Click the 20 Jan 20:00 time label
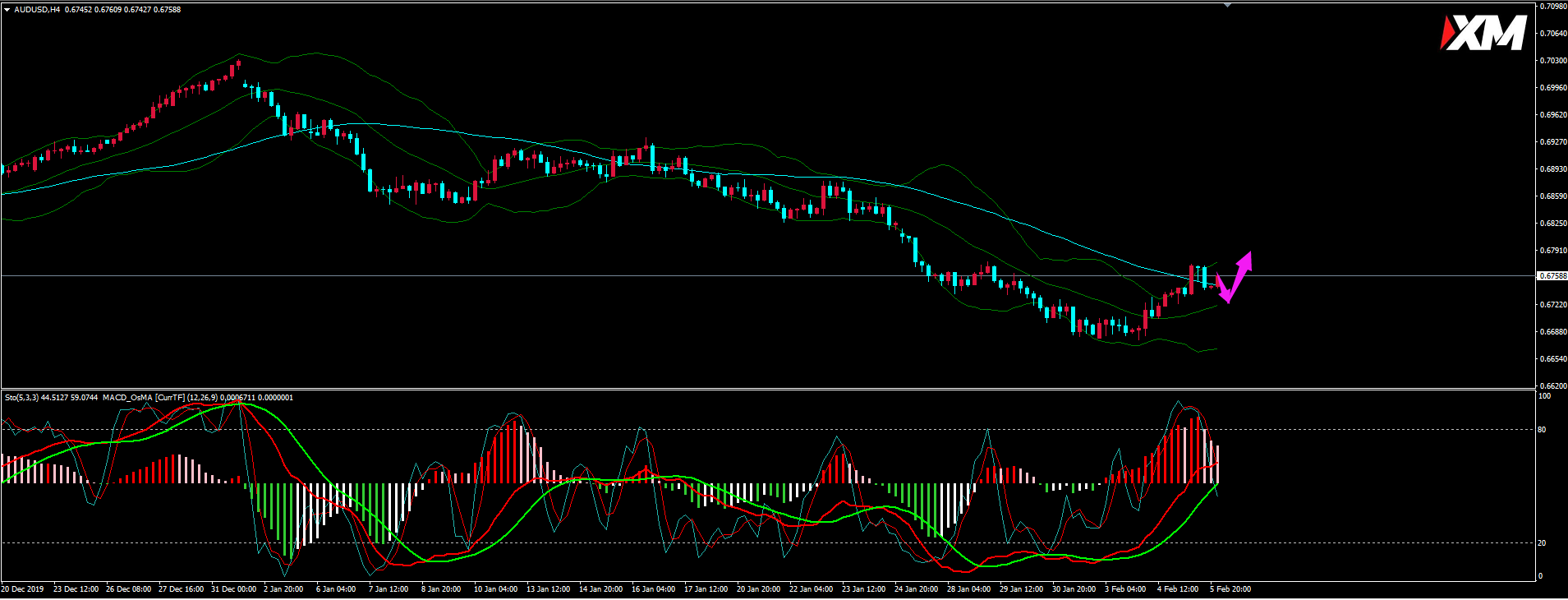This screenshot has width=1568, height=600. pyautogui.click(x=759, y=589)
